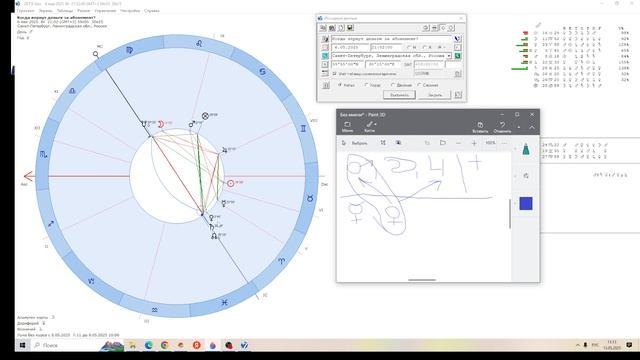640x360 pixels.
Task: Open the Yandex browser icon on the taskbar
Action: pyautogui.click(x=197, y=345)
